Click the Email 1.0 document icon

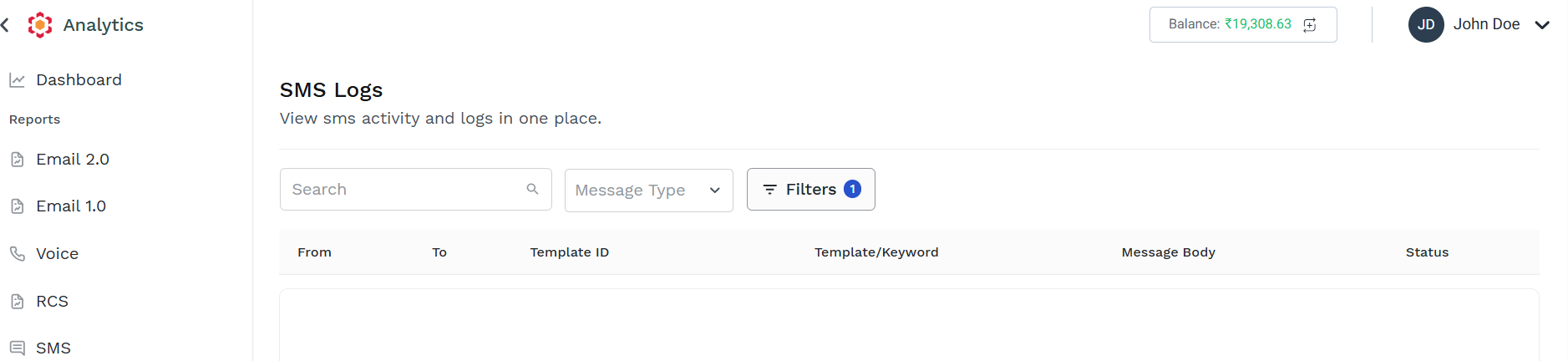17,206
